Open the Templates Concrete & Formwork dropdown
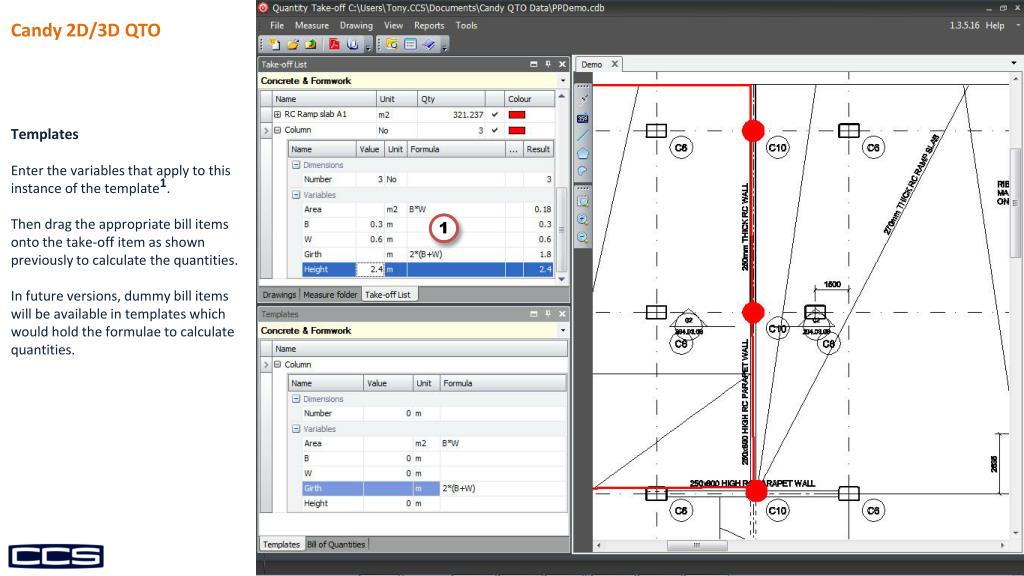 [563, 330]
